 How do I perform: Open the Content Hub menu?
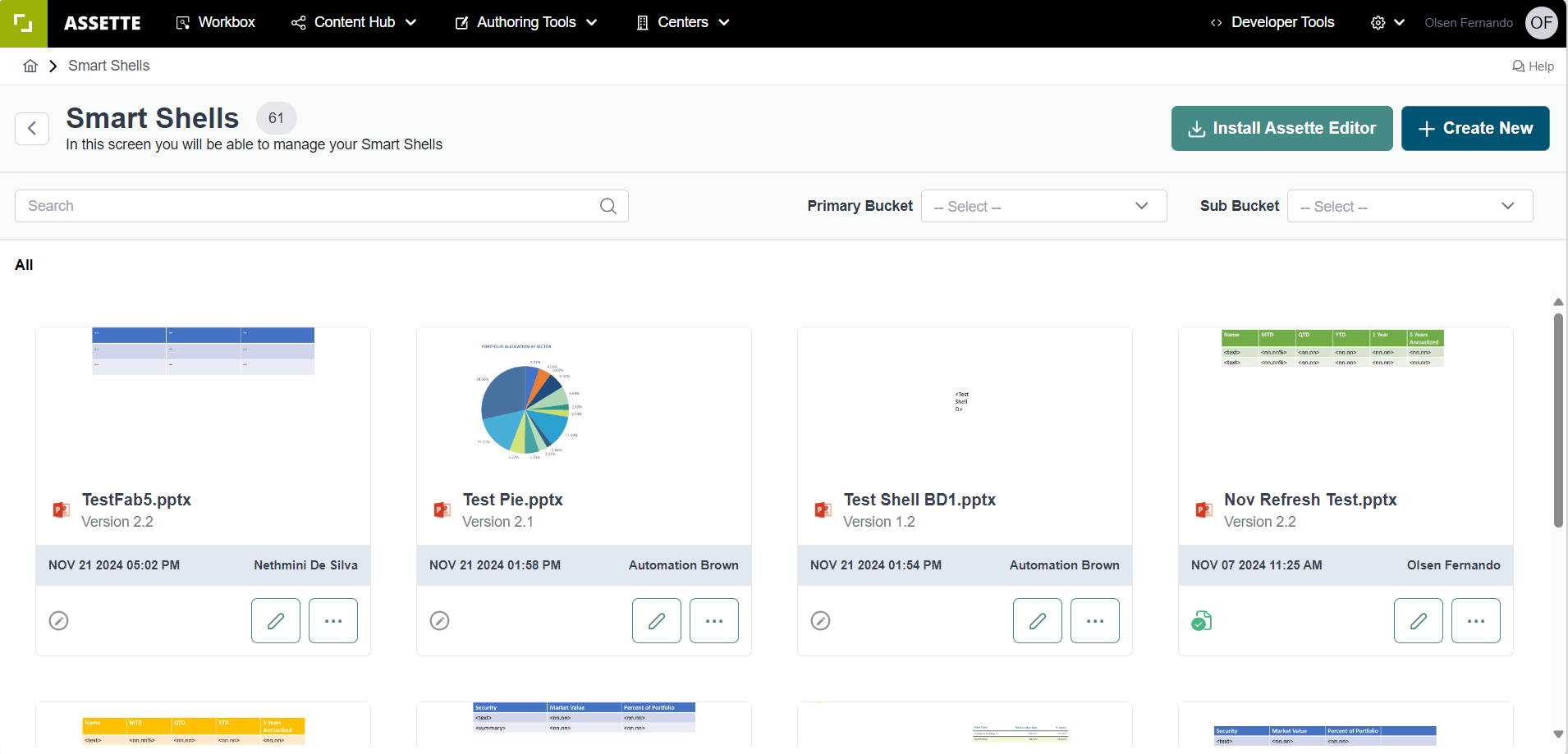point(354,23)
